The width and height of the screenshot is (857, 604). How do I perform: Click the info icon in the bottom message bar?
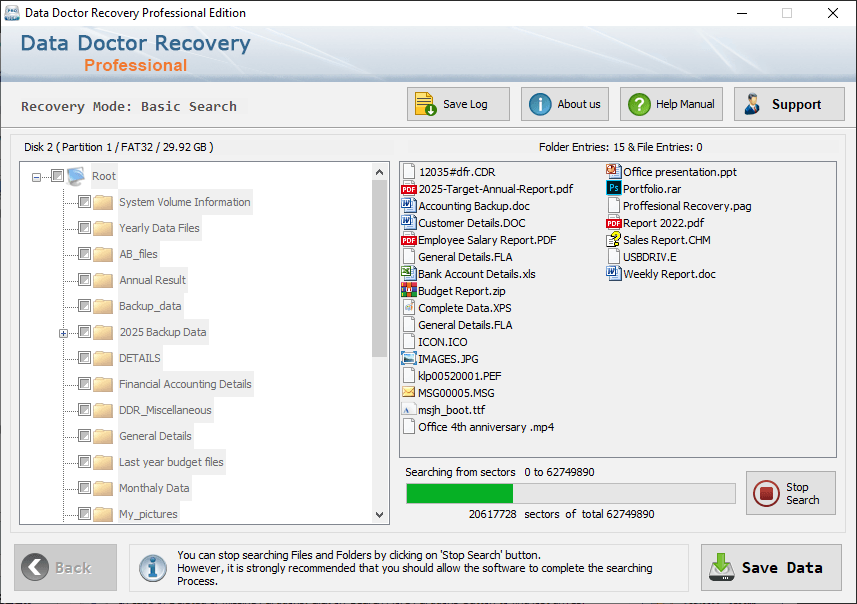point(152,568)
